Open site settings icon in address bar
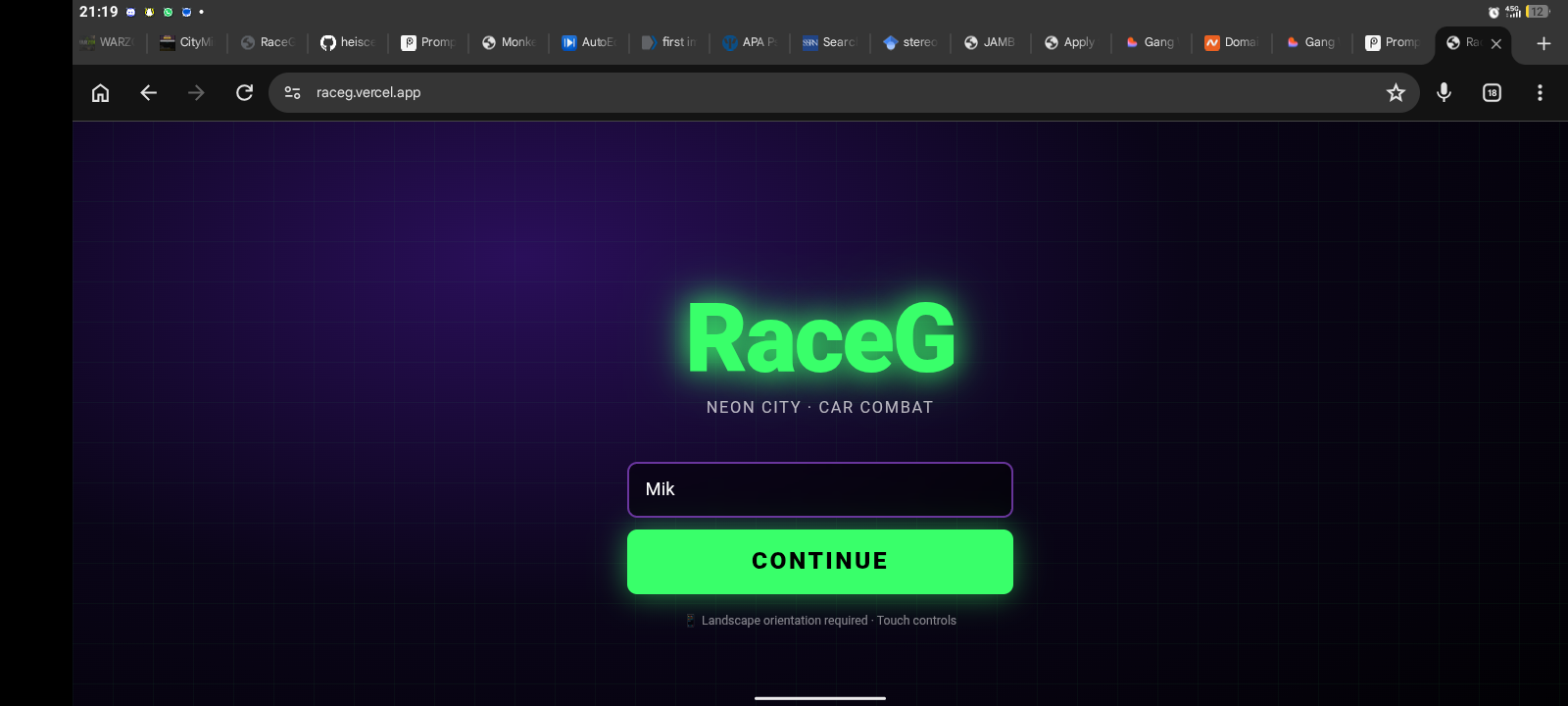Viewport: 1568px width, 706px height. (292, 92)
